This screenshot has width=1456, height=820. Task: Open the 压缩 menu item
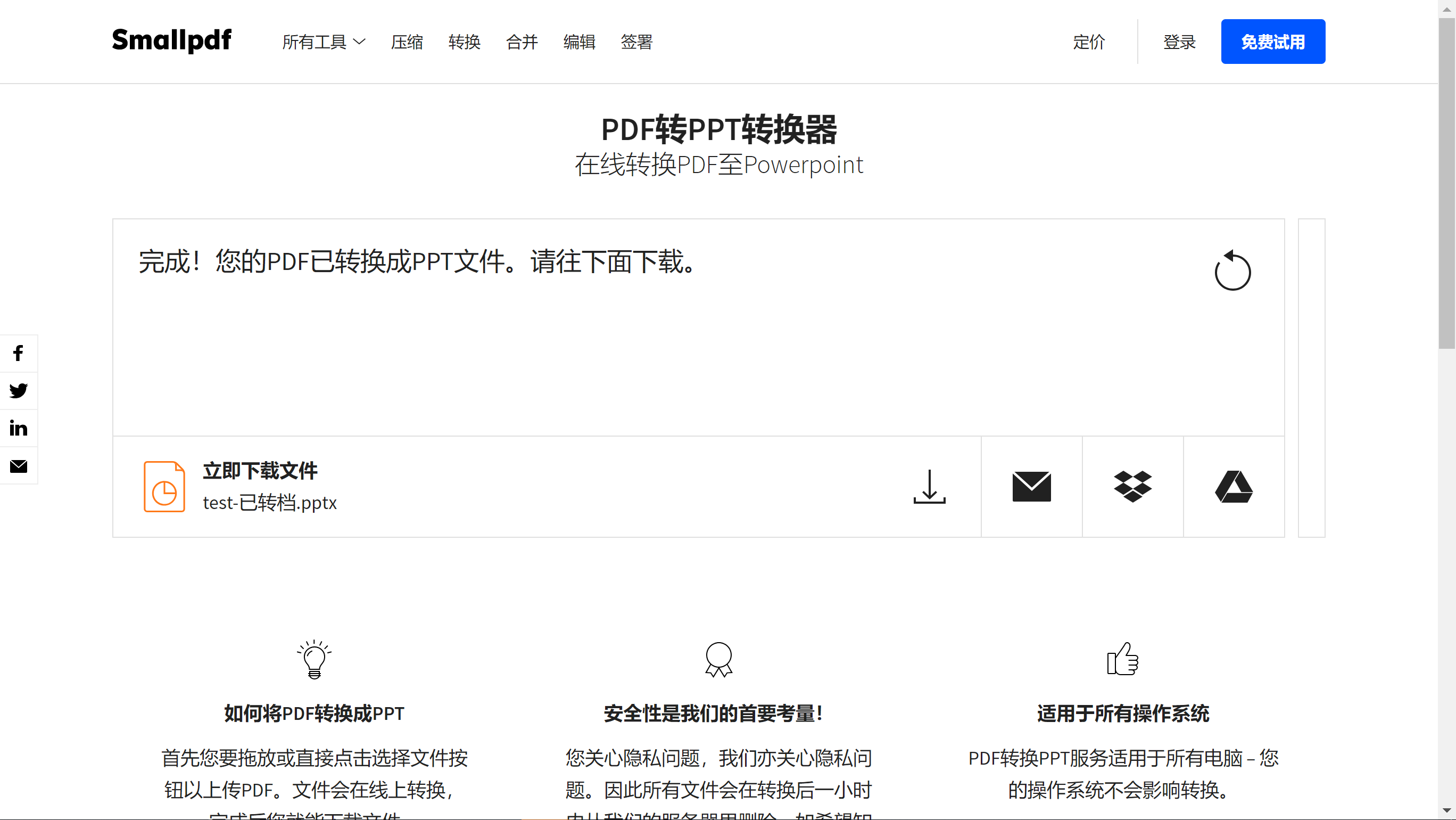click(407, 42)
